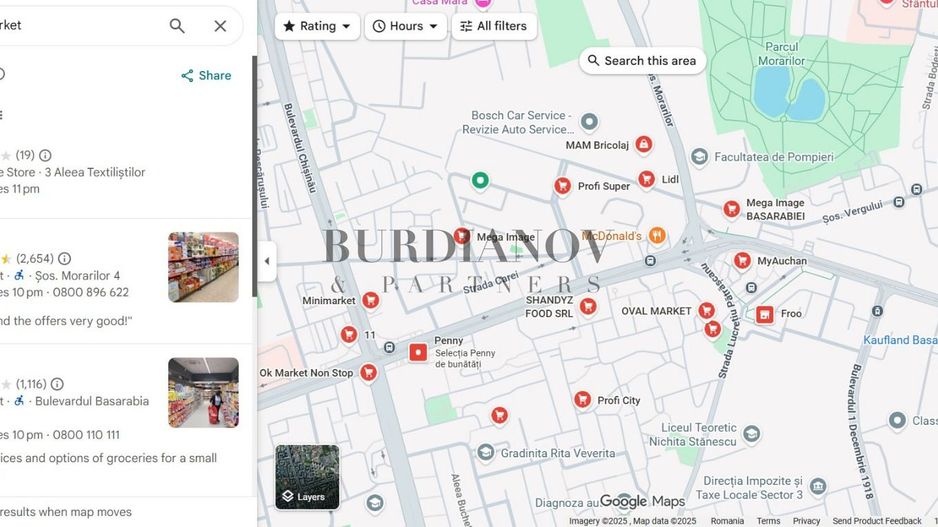Open store photo for Bulevardul Basarabia result

point(203,392)
